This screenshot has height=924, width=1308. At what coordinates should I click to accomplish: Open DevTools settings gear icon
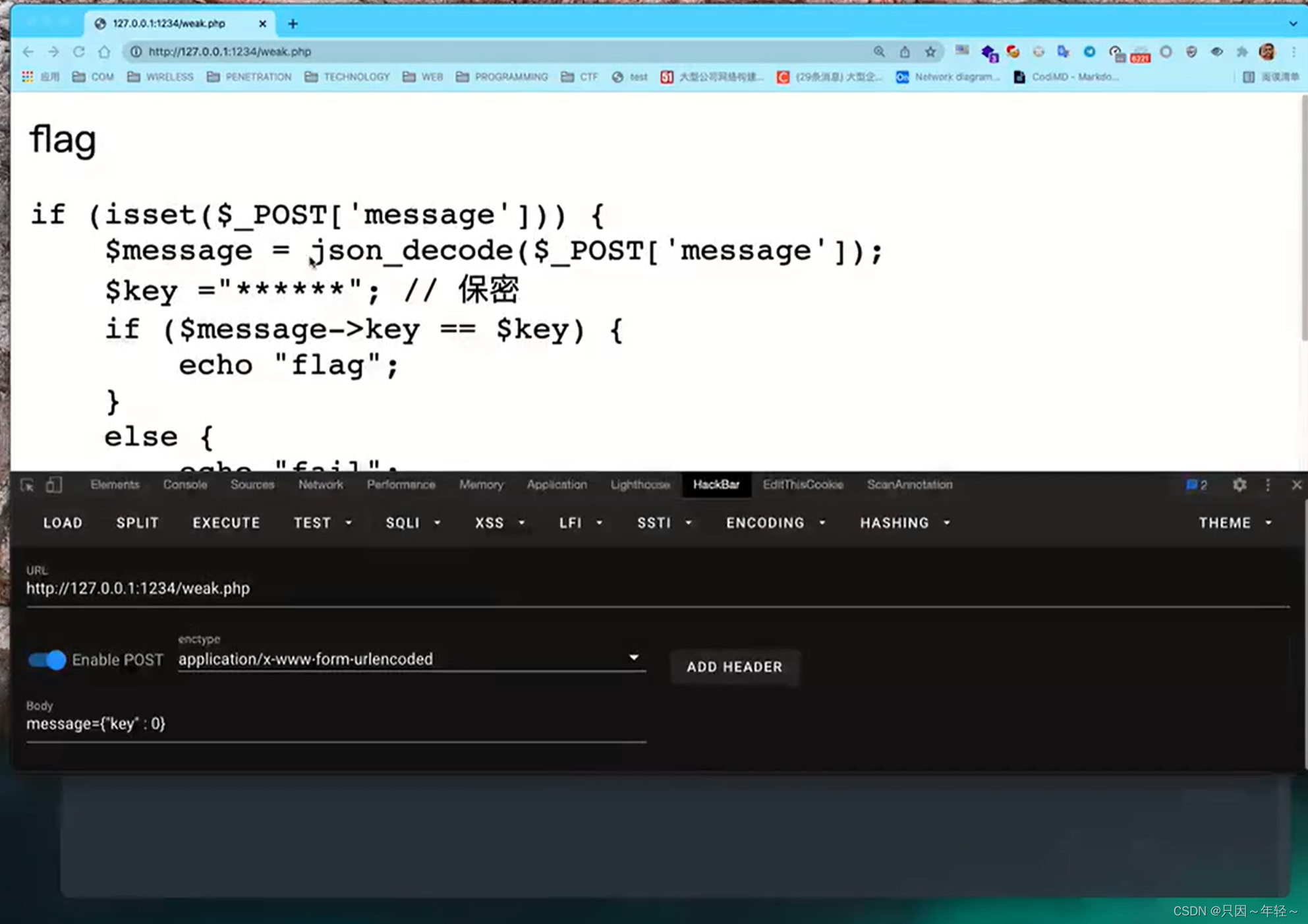(1239, 485)
